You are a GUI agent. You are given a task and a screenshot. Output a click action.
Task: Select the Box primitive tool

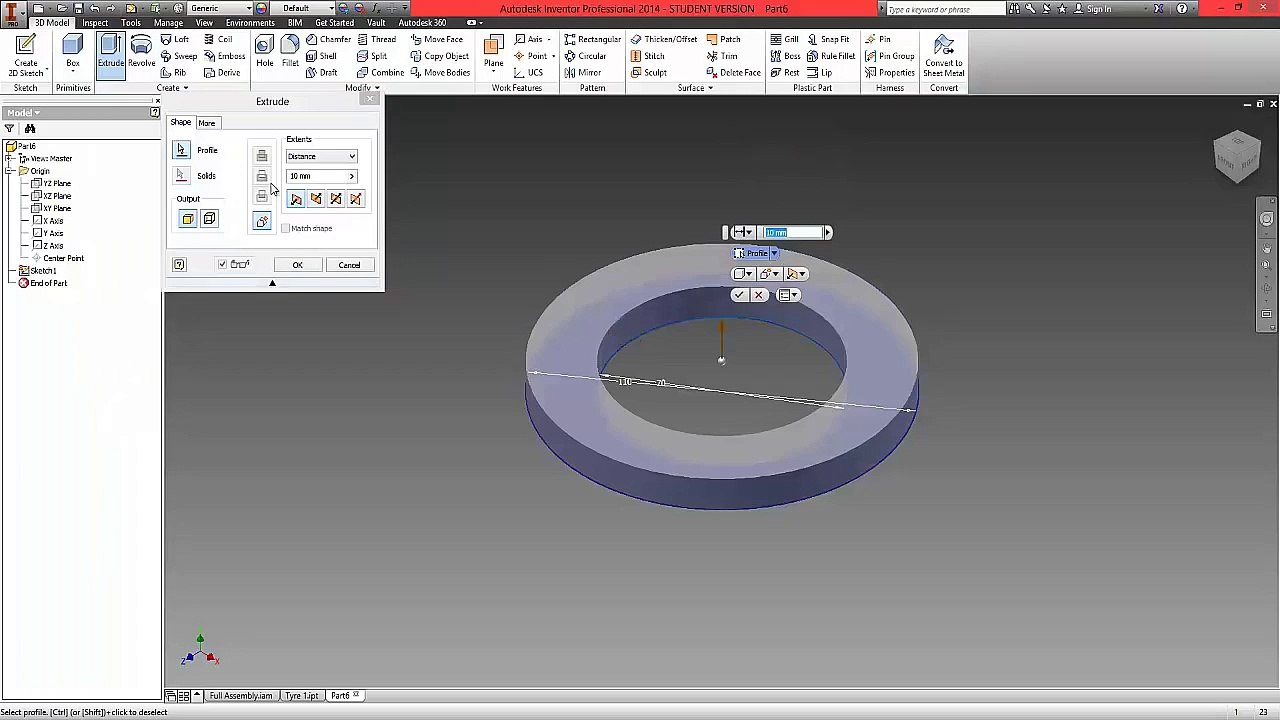pyautogui.click(x=73, y=52)
